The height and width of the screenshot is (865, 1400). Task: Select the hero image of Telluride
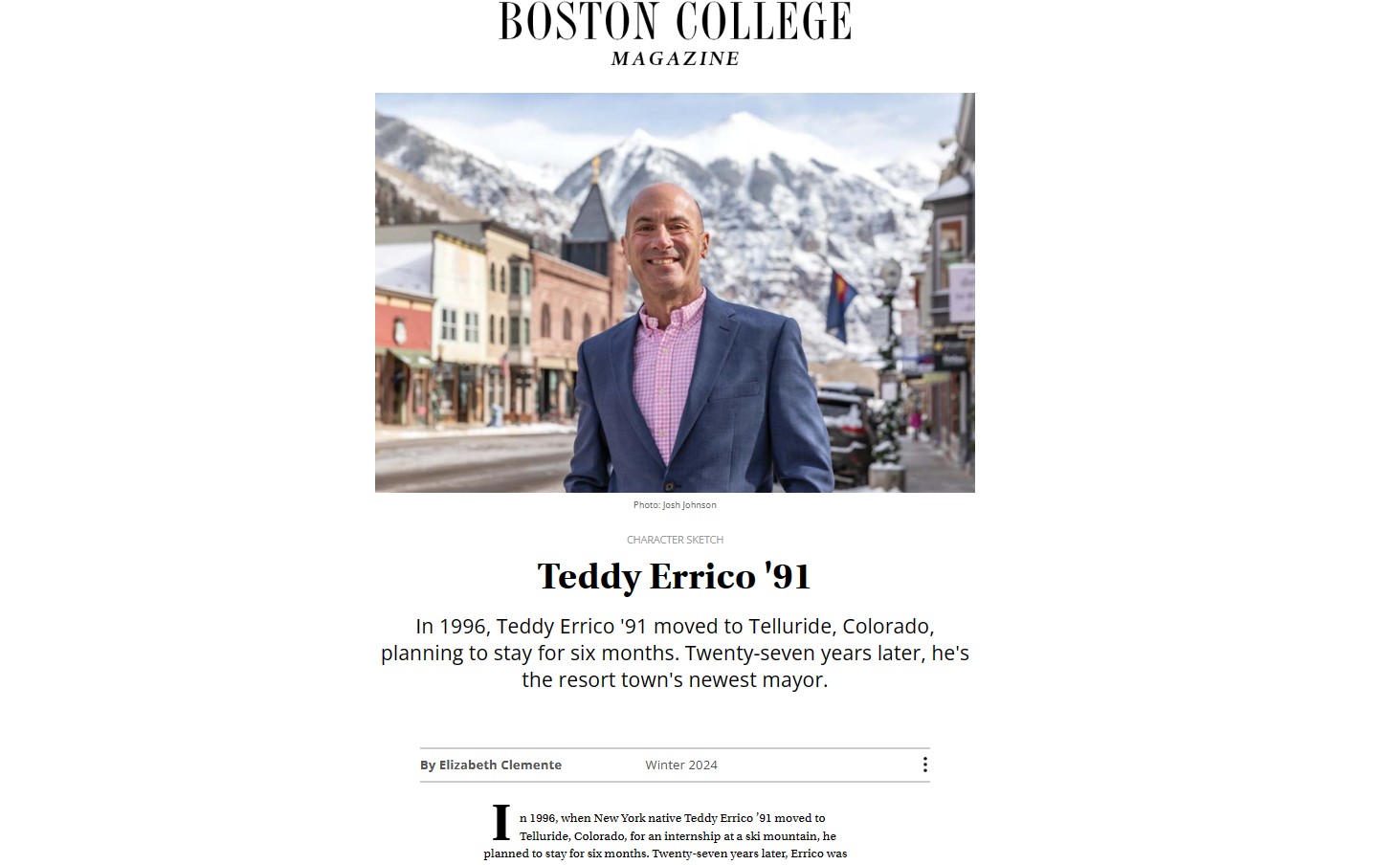point(675,292)
